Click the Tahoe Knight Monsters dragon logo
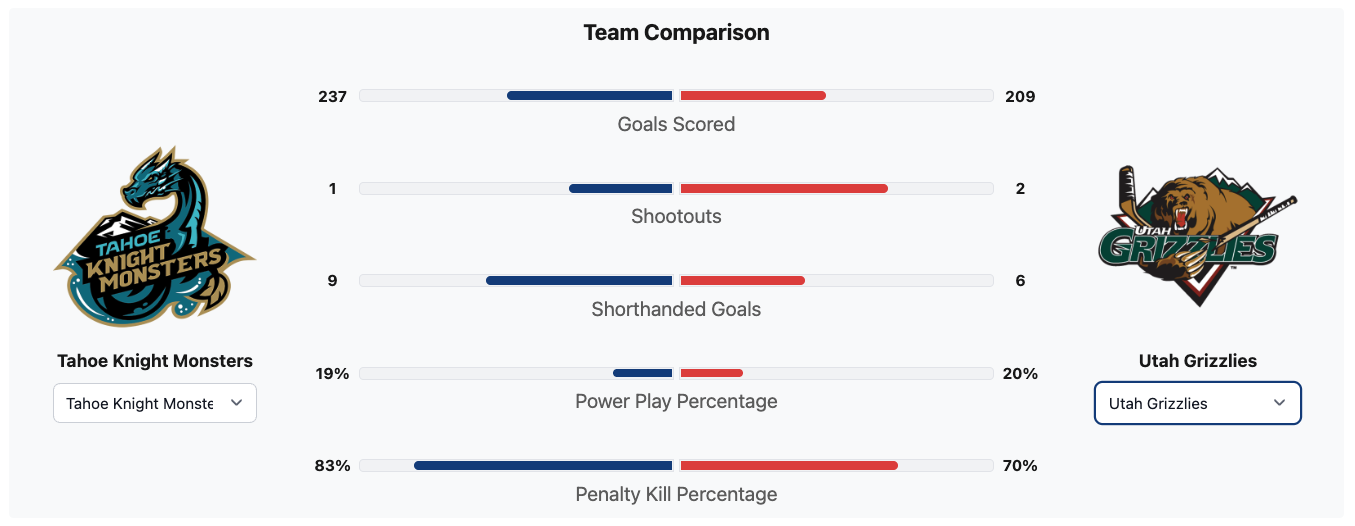 [x=155, y=238]
